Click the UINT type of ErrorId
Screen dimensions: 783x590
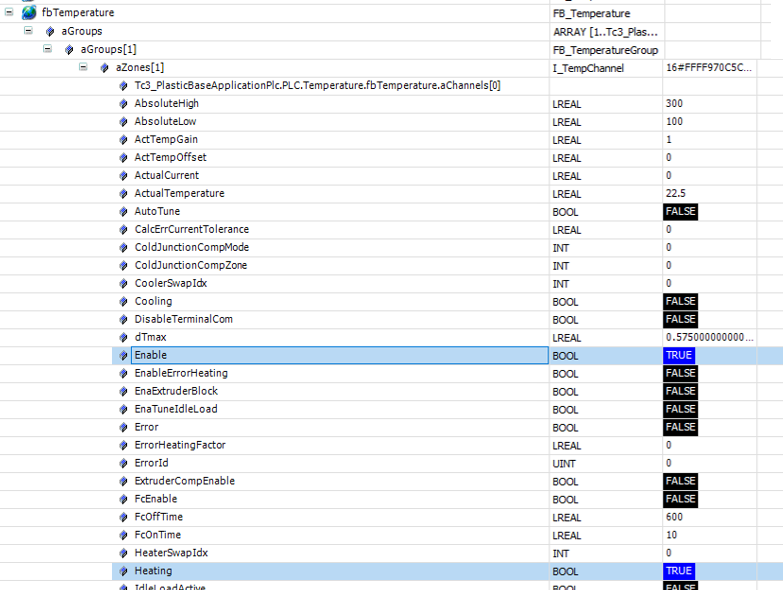[x=564, y=464]
